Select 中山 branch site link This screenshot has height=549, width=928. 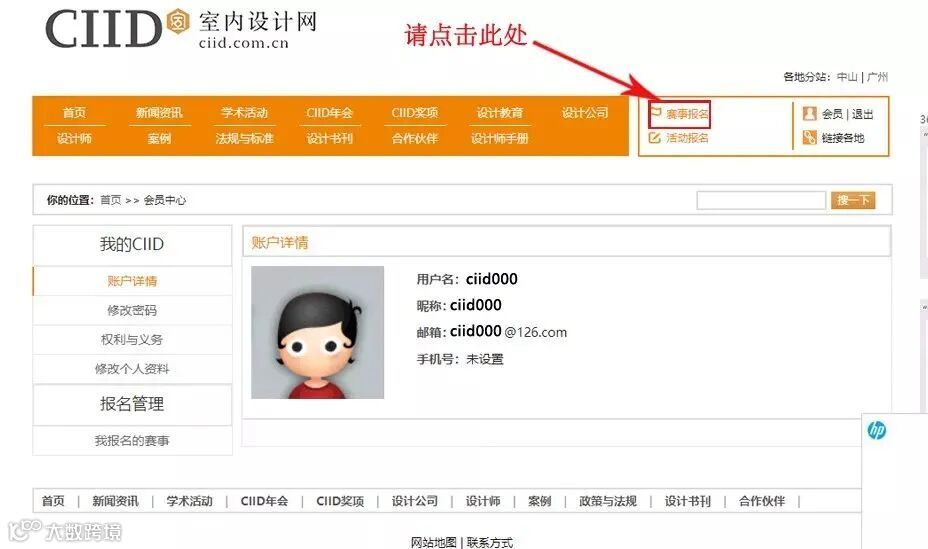pos(848,77)
